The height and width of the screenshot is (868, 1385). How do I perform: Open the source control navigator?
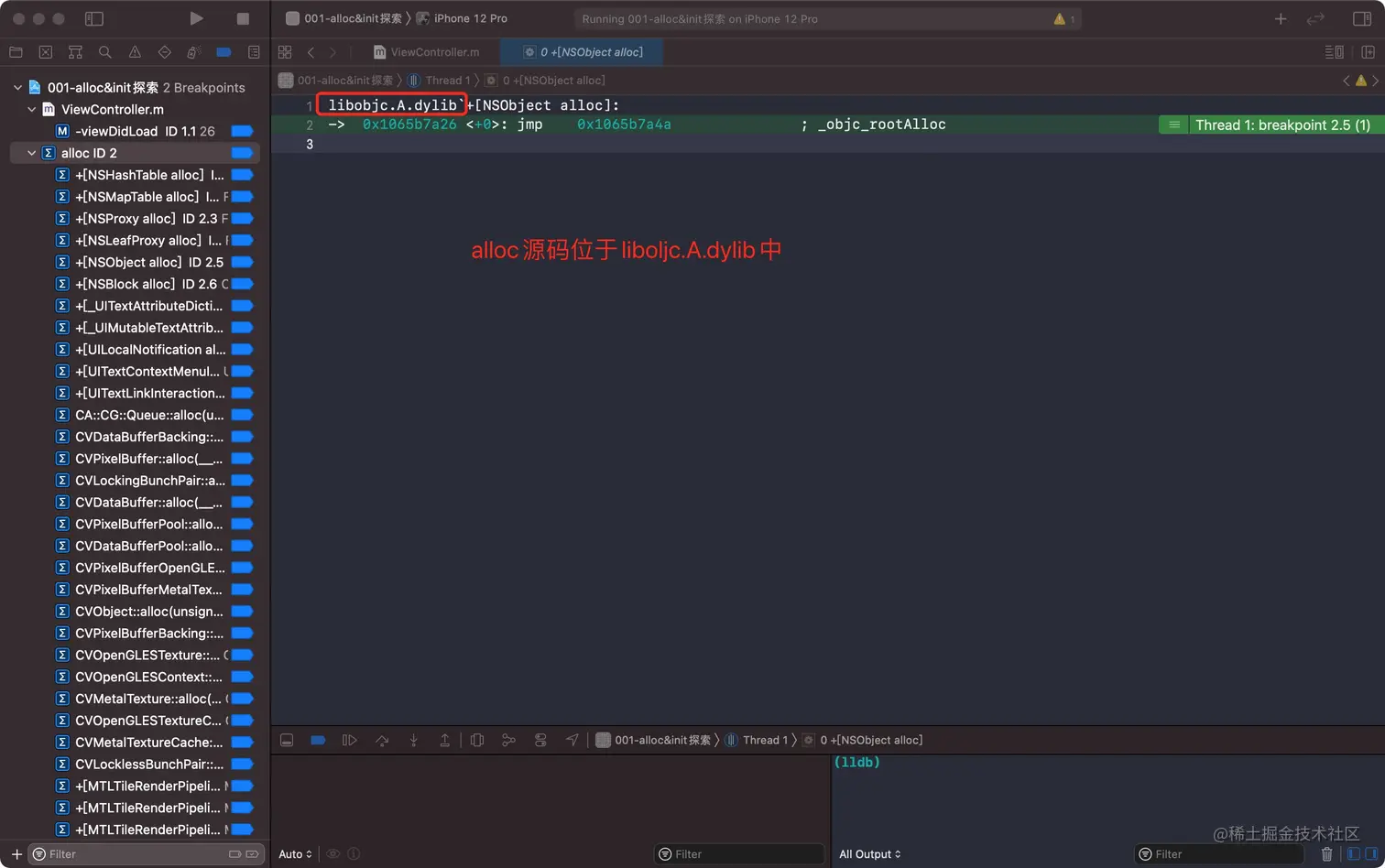click(x=46, y=52)
